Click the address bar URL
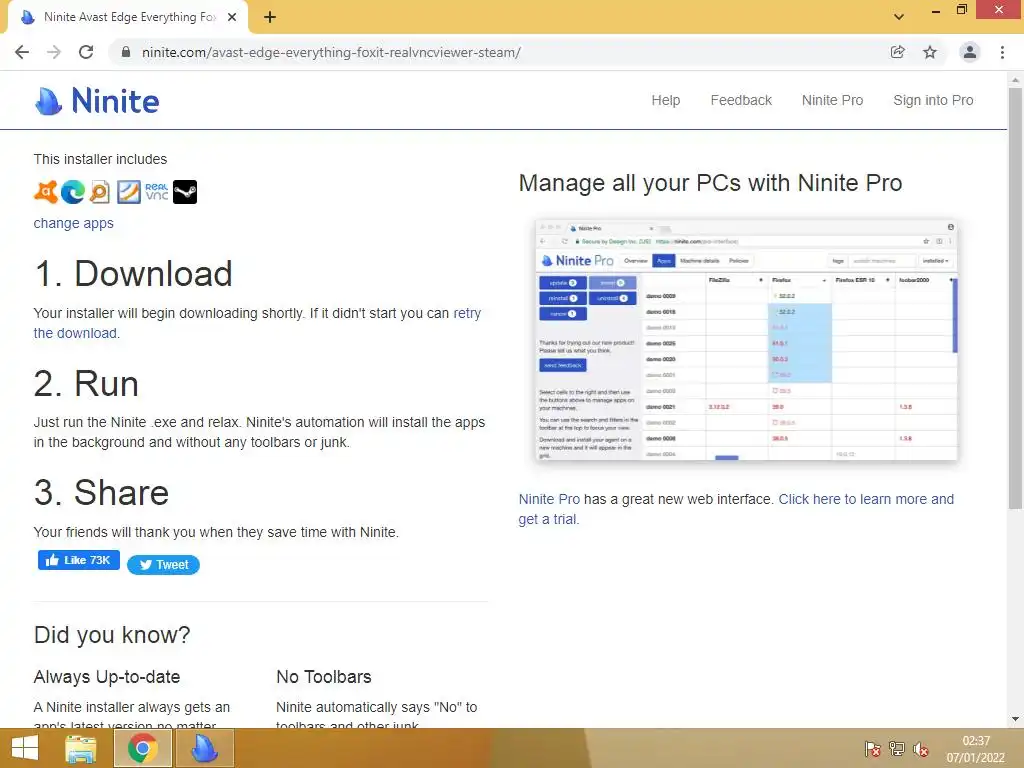 (331, 52)
